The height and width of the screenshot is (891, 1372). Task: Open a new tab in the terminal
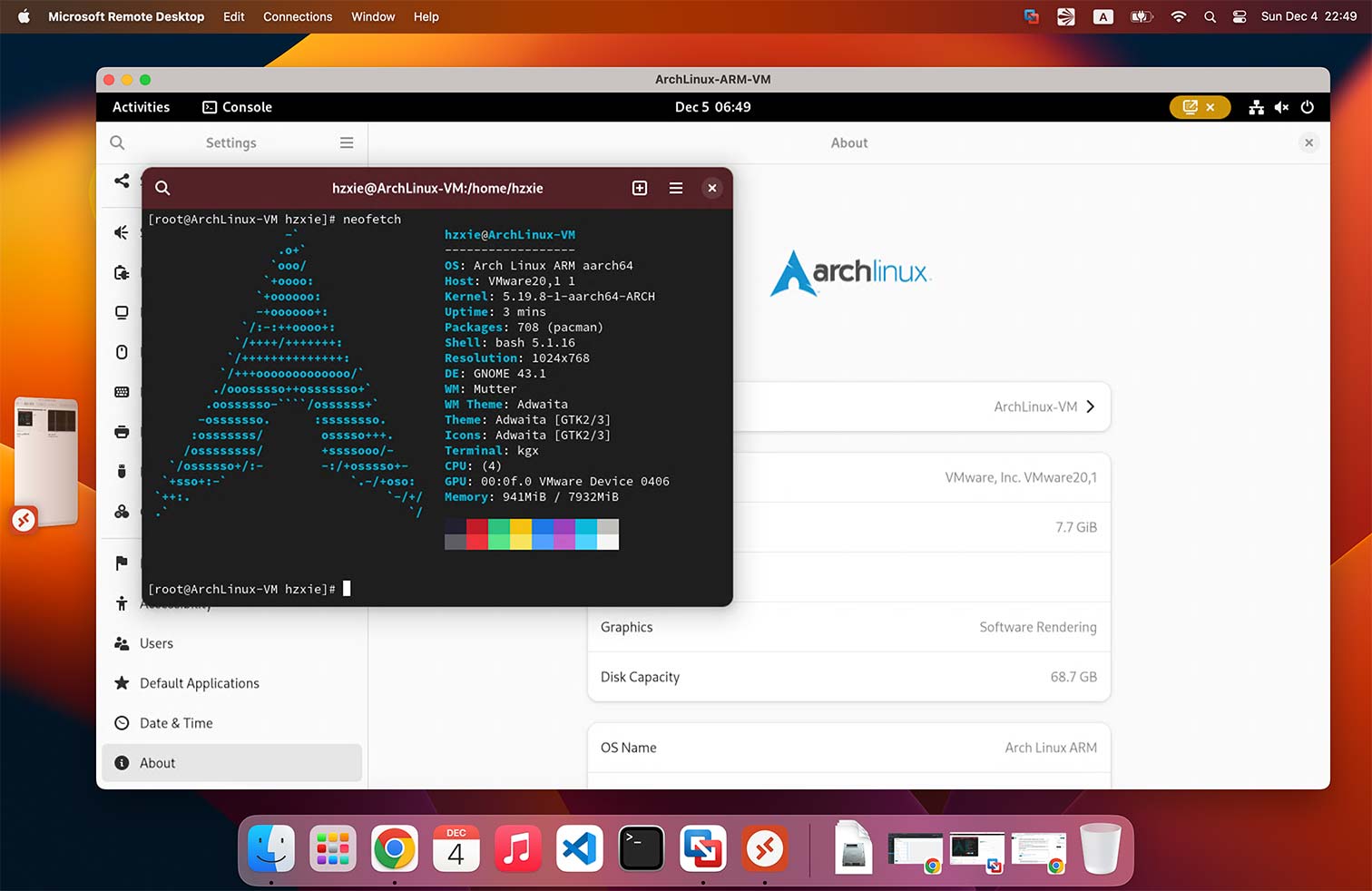pos(640,188)
